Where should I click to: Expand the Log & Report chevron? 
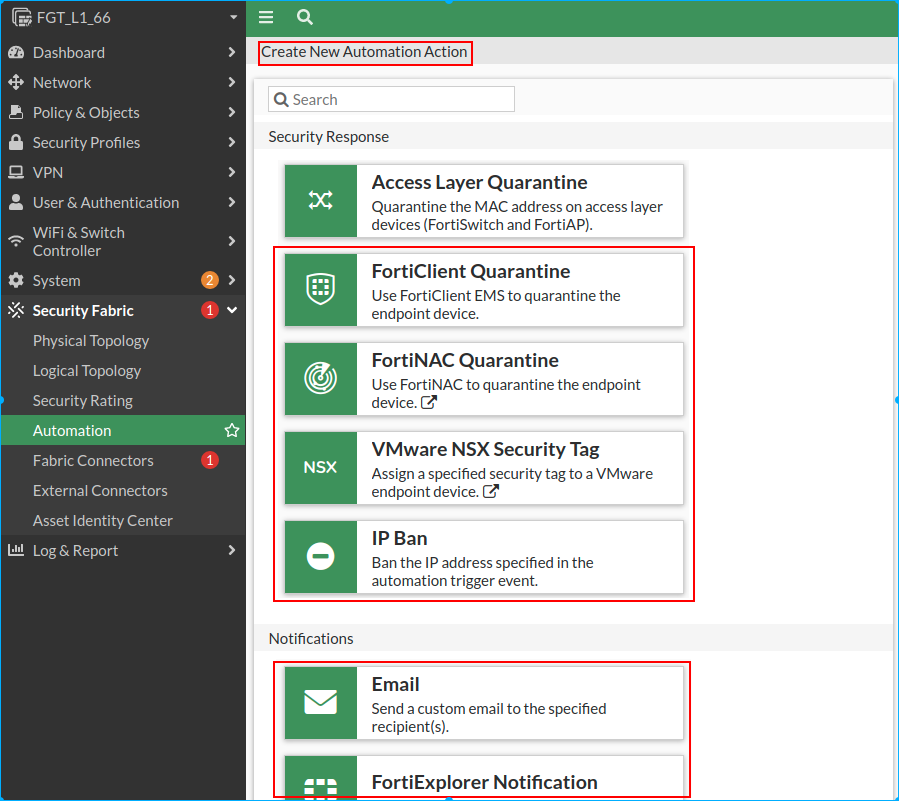(232, 551)
